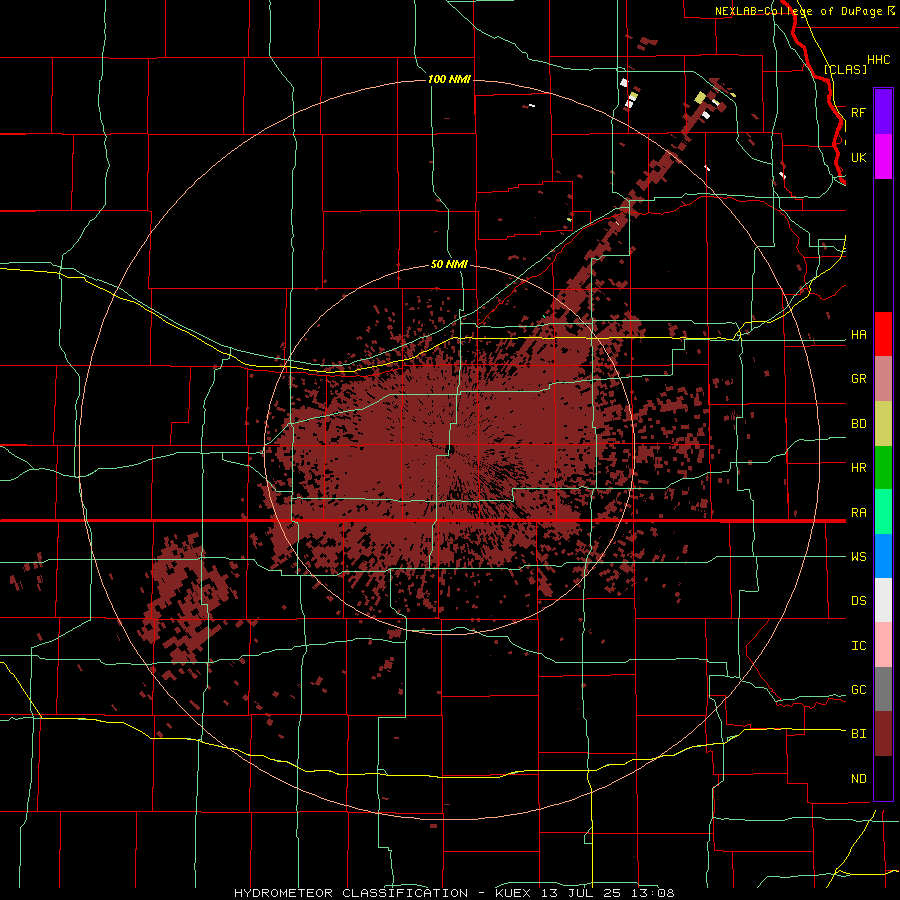Click the HR legend label
Screen dimensions: 900x900
click(859, 468)
